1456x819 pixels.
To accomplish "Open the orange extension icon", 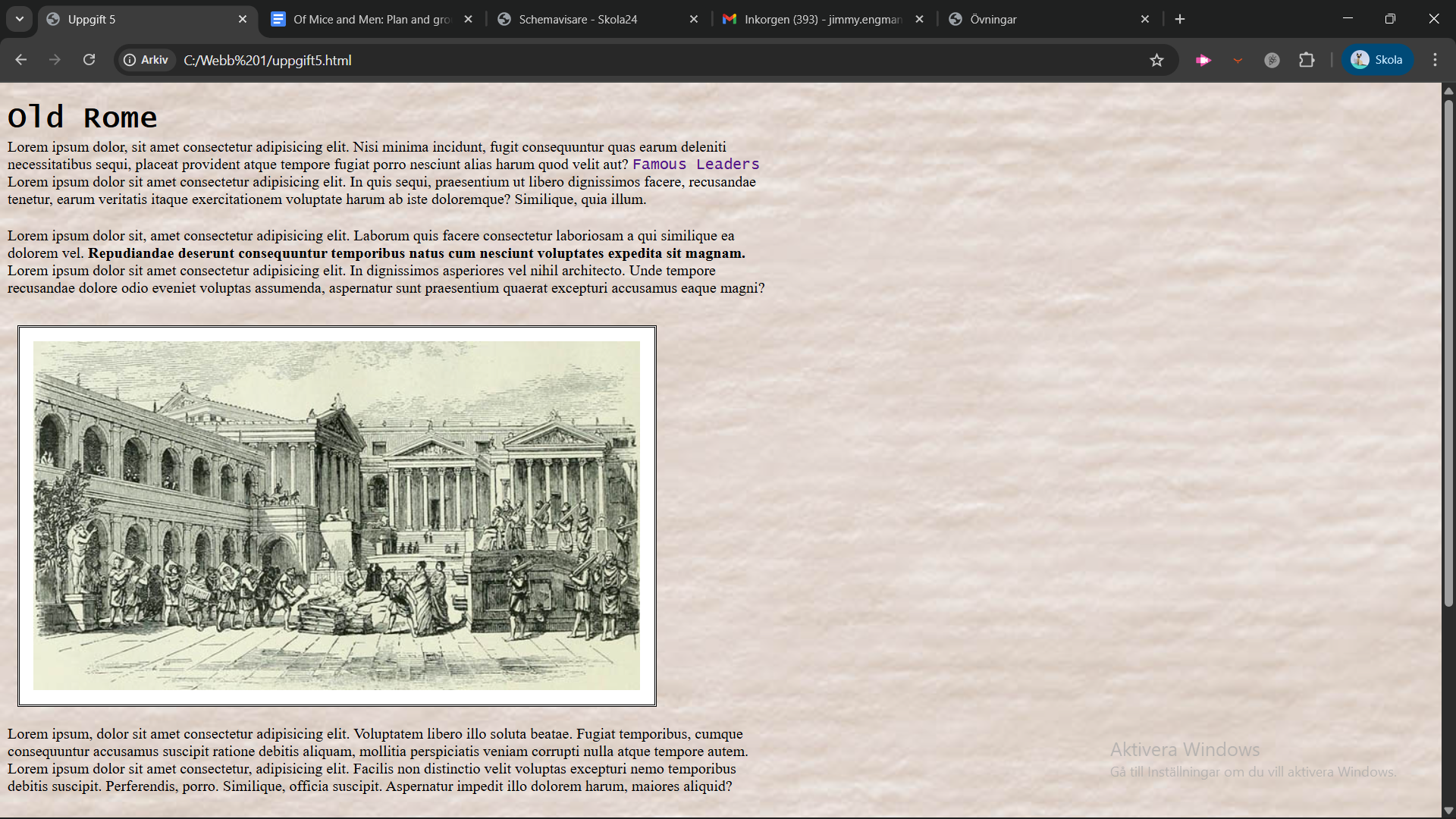I will click(x=1238, y=60).
